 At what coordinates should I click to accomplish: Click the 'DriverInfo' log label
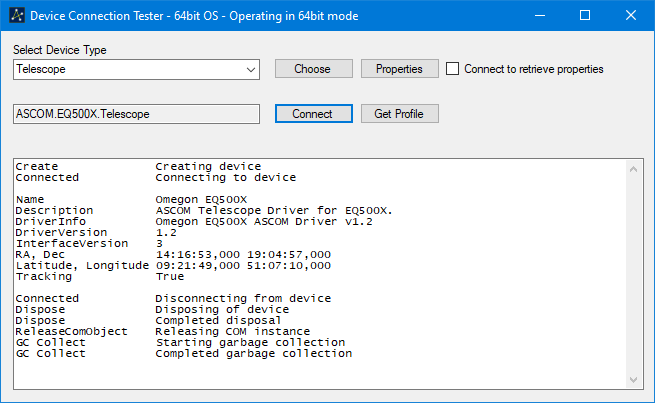51,222
